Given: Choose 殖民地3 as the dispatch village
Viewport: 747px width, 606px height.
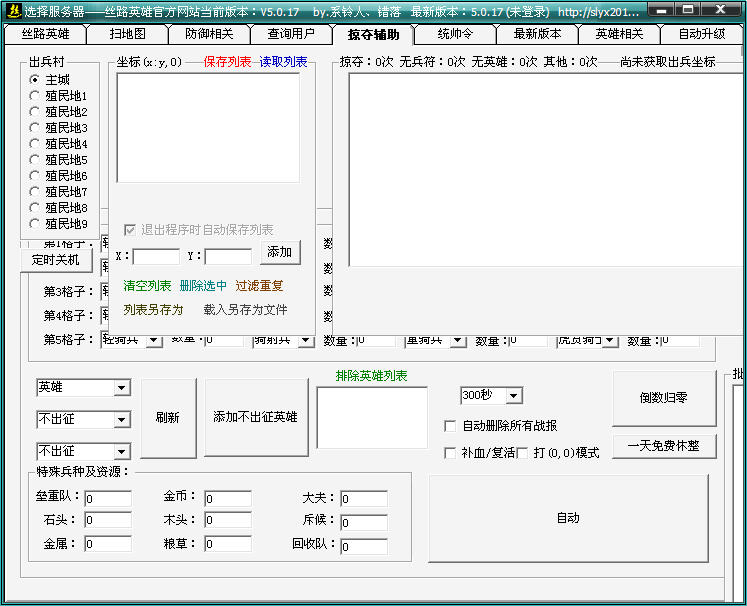Looking at the screenshot, I should 35,128.
